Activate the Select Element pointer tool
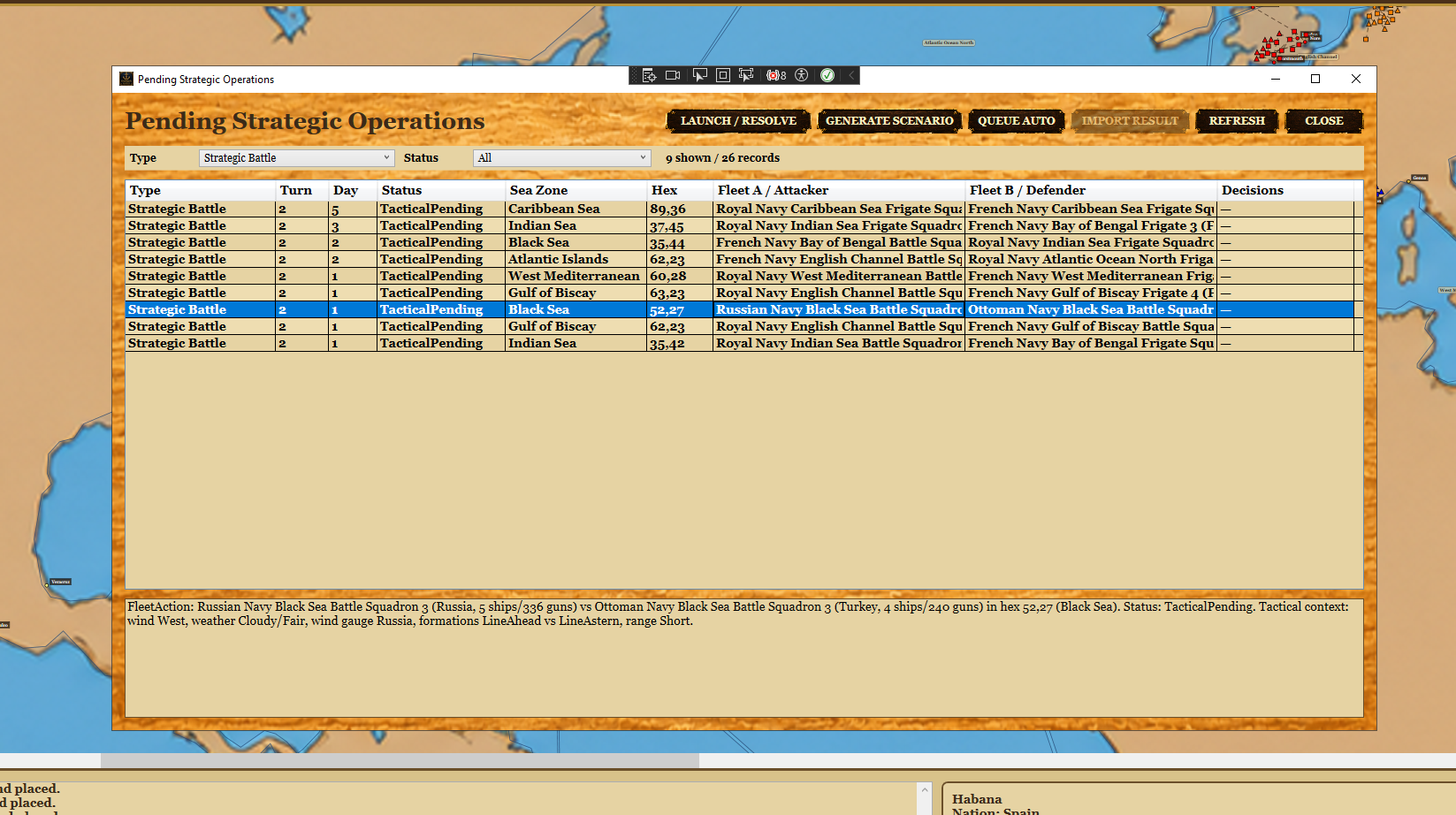1456x815 pixels. pyautogui.click(x=699, y=75)
